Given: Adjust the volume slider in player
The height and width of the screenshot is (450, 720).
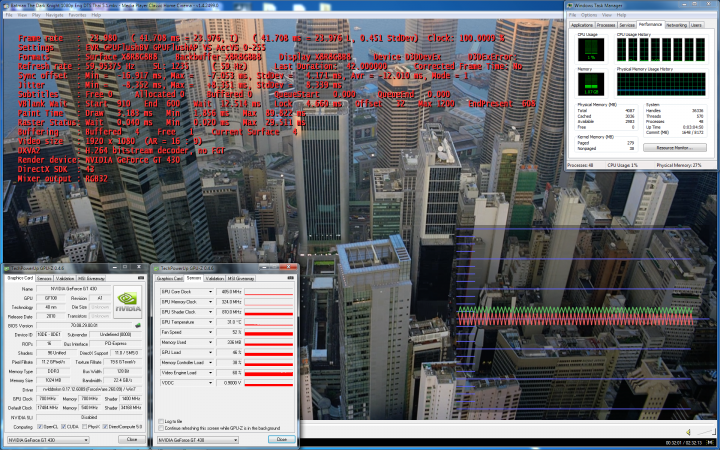Looking at the screenshot, I should [x=705, y=432].
